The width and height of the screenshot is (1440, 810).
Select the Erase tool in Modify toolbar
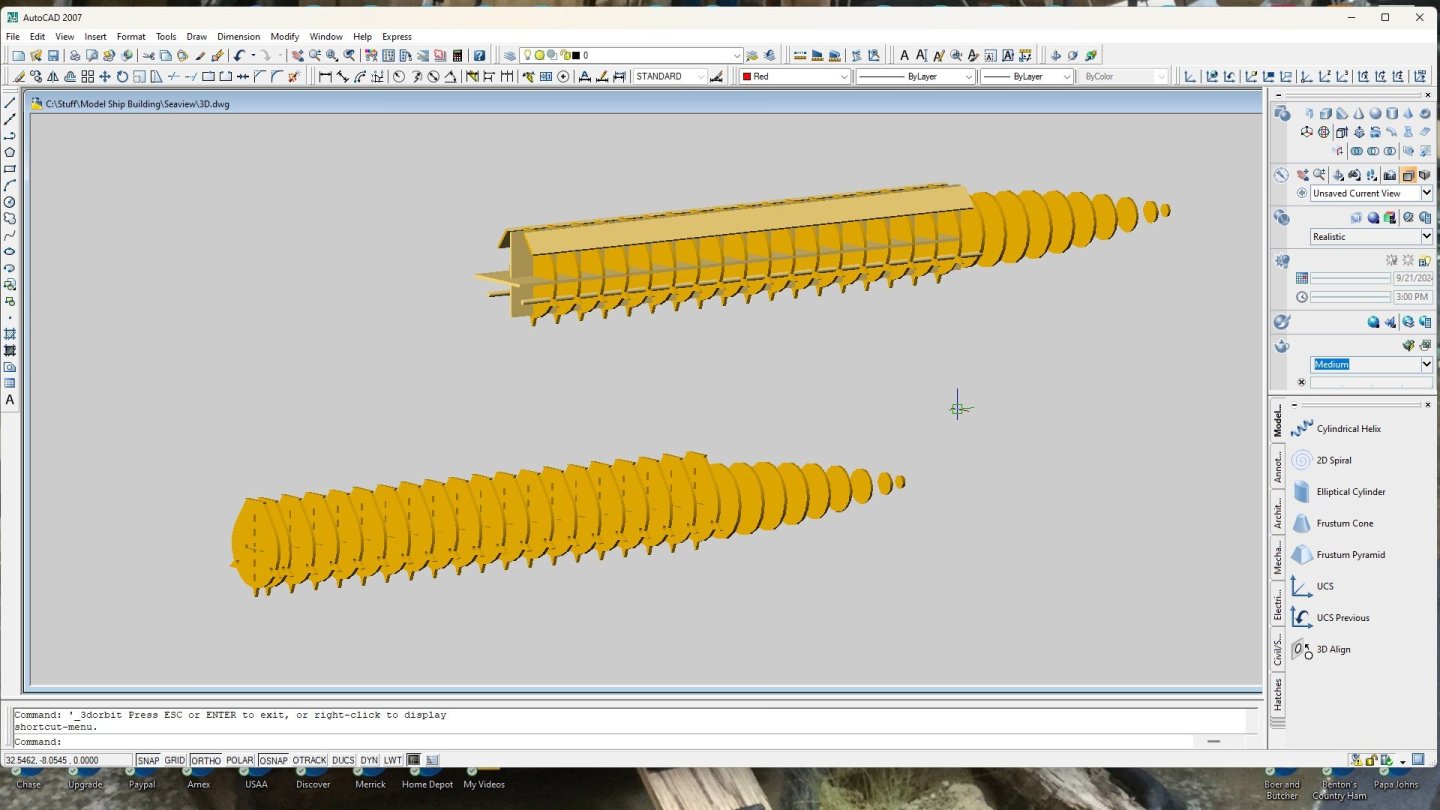pos(19,76)
